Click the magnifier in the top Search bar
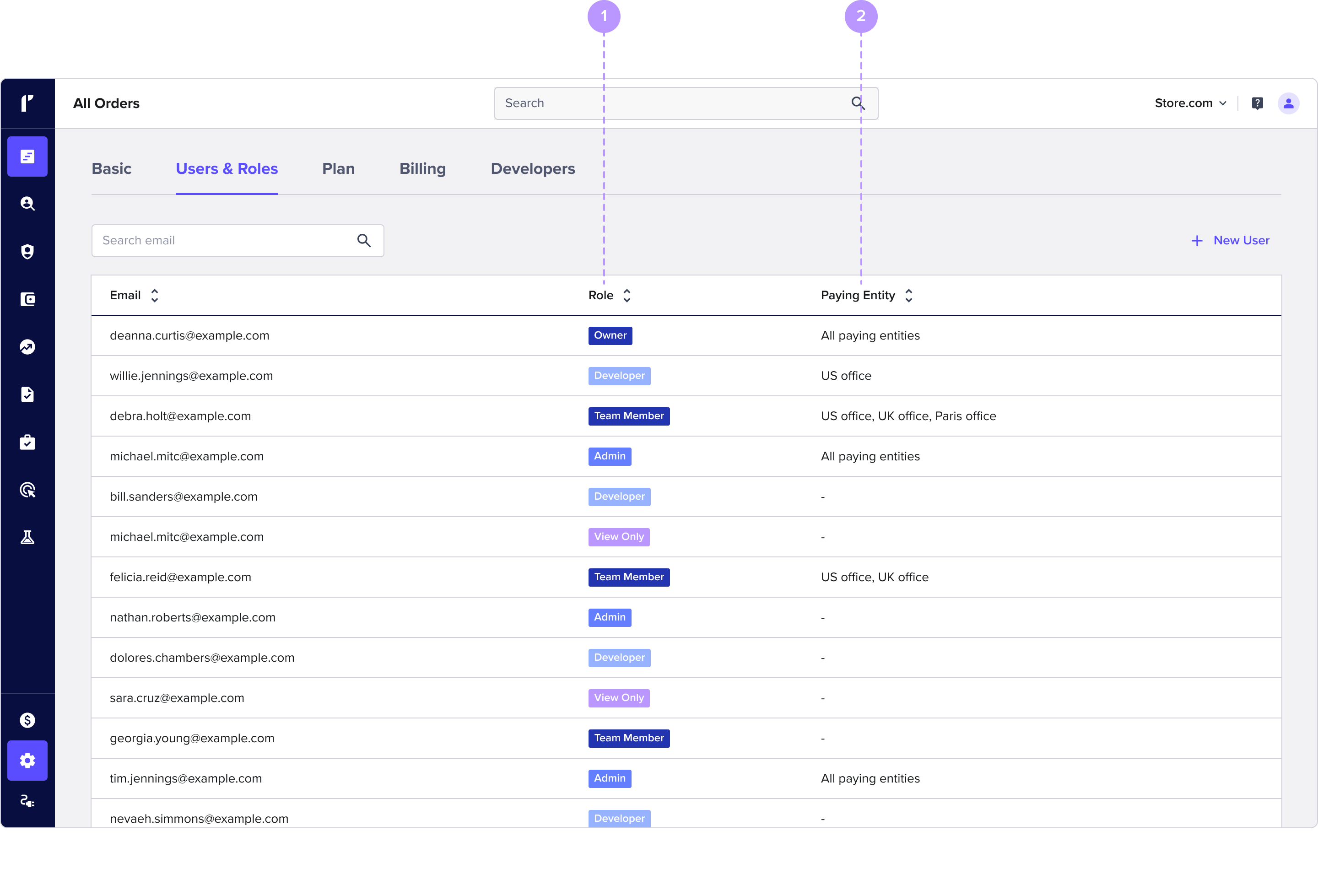The image size is (1318, 896). pos(858,103)
